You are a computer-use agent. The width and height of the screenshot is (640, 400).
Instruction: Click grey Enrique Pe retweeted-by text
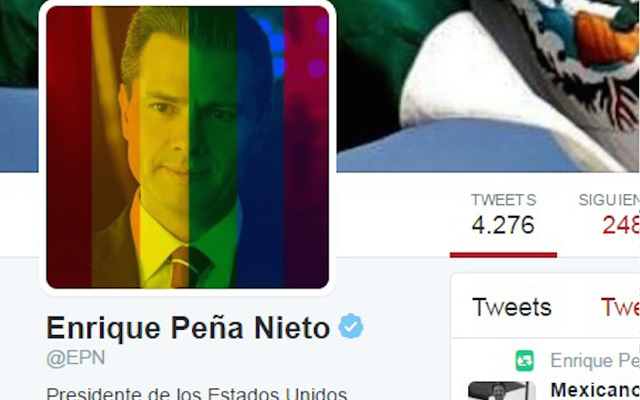pyautogui.click(x=595, y=361)
